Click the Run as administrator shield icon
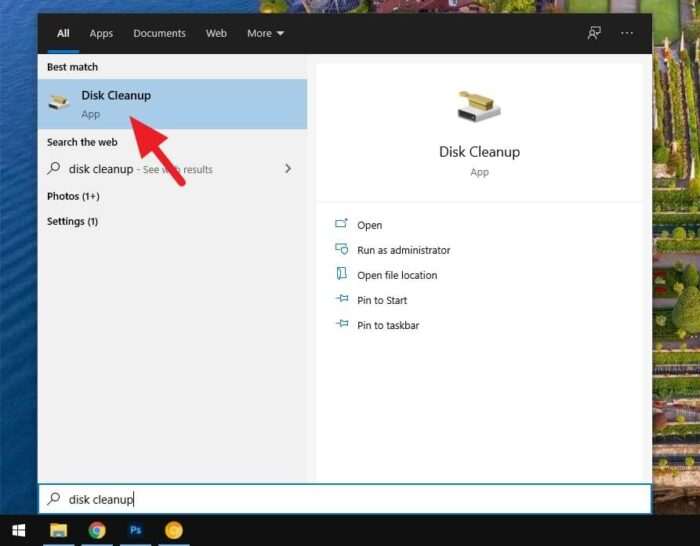 [x=342, y=249]
